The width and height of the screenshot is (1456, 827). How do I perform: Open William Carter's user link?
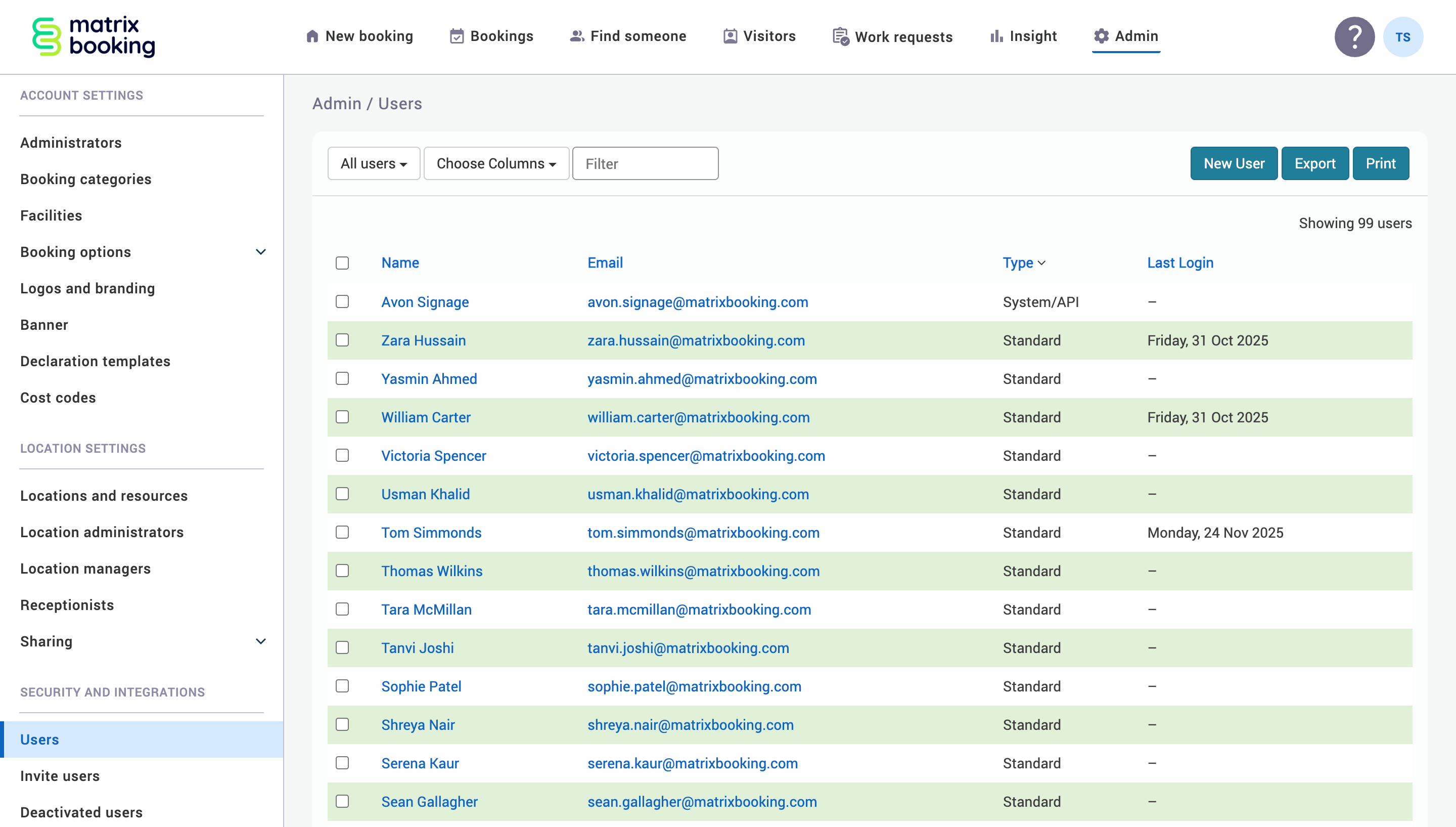pos(426,417)
